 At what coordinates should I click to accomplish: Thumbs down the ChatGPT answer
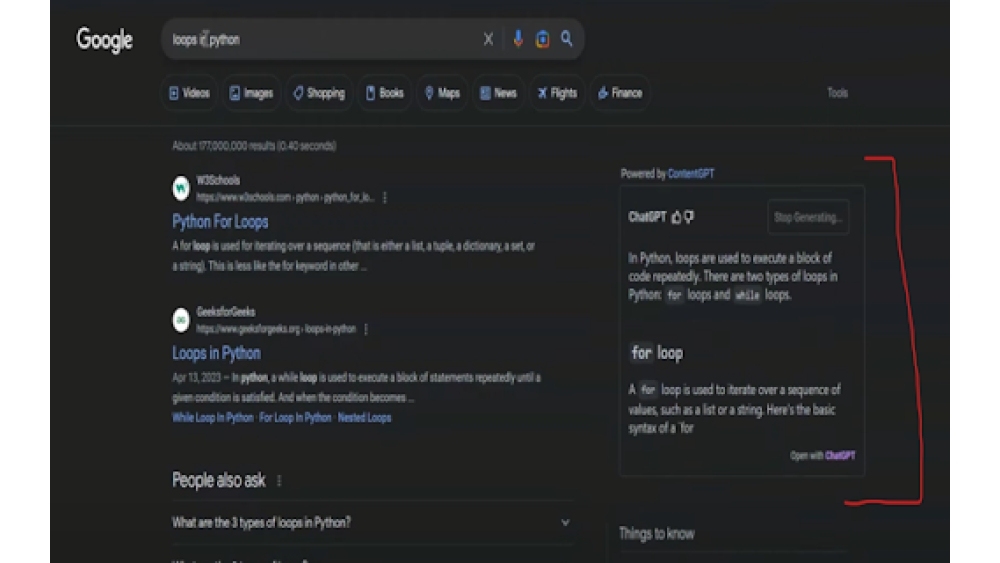pos(689,217)
